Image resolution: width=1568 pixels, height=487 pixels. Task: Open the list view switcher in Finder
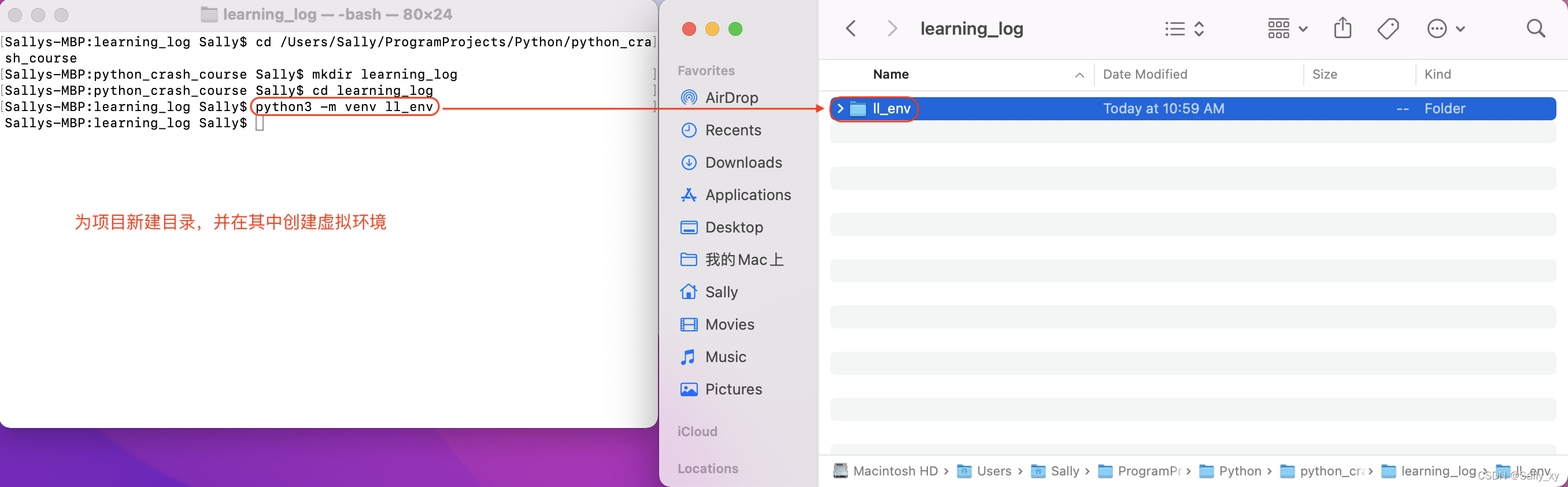click(x=1184, y=28)
